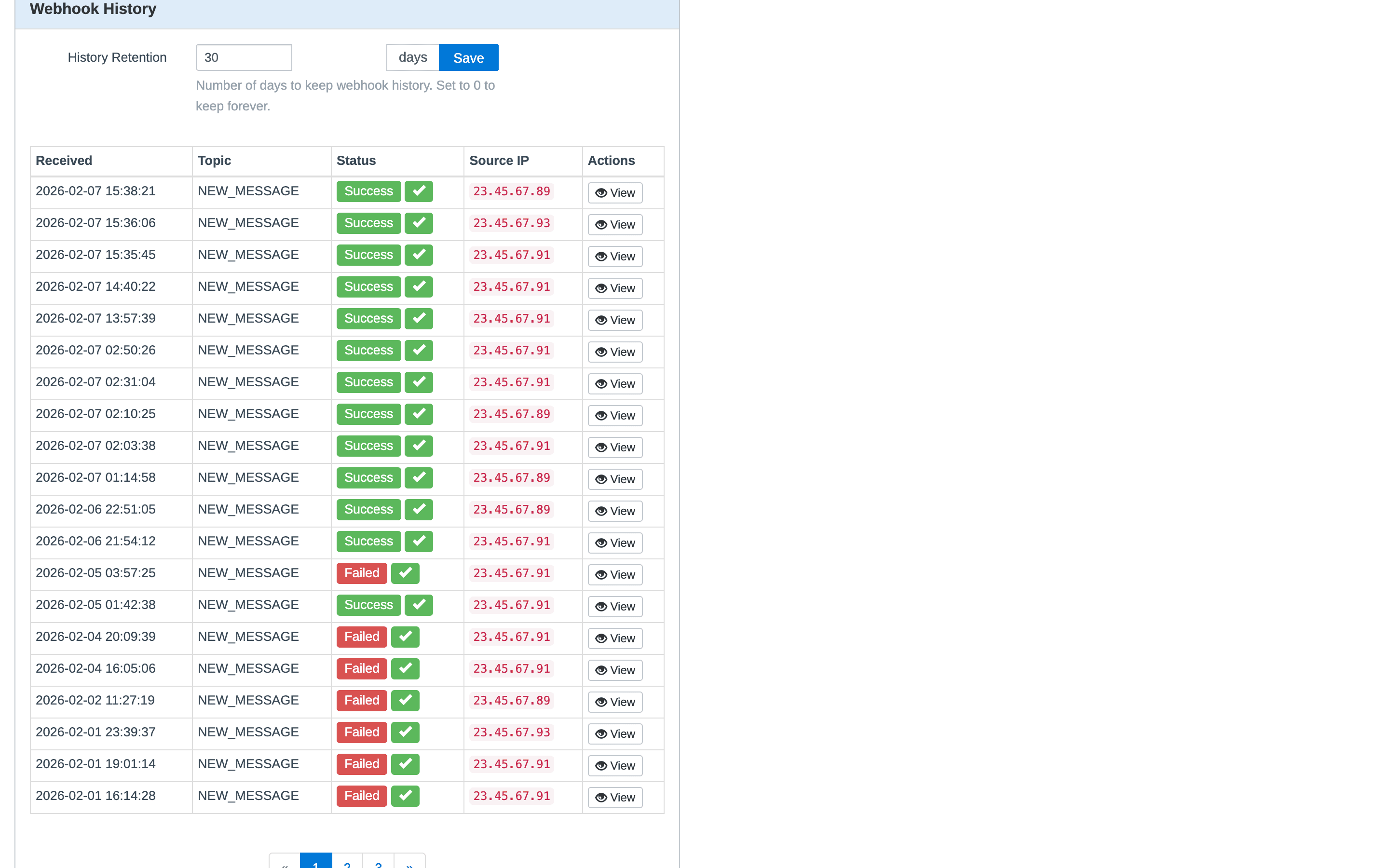This screenshot has width=1389, height=868.
Task: Click the eye icon on the bottom 16:14:28 row
Action: coord(601,797)
